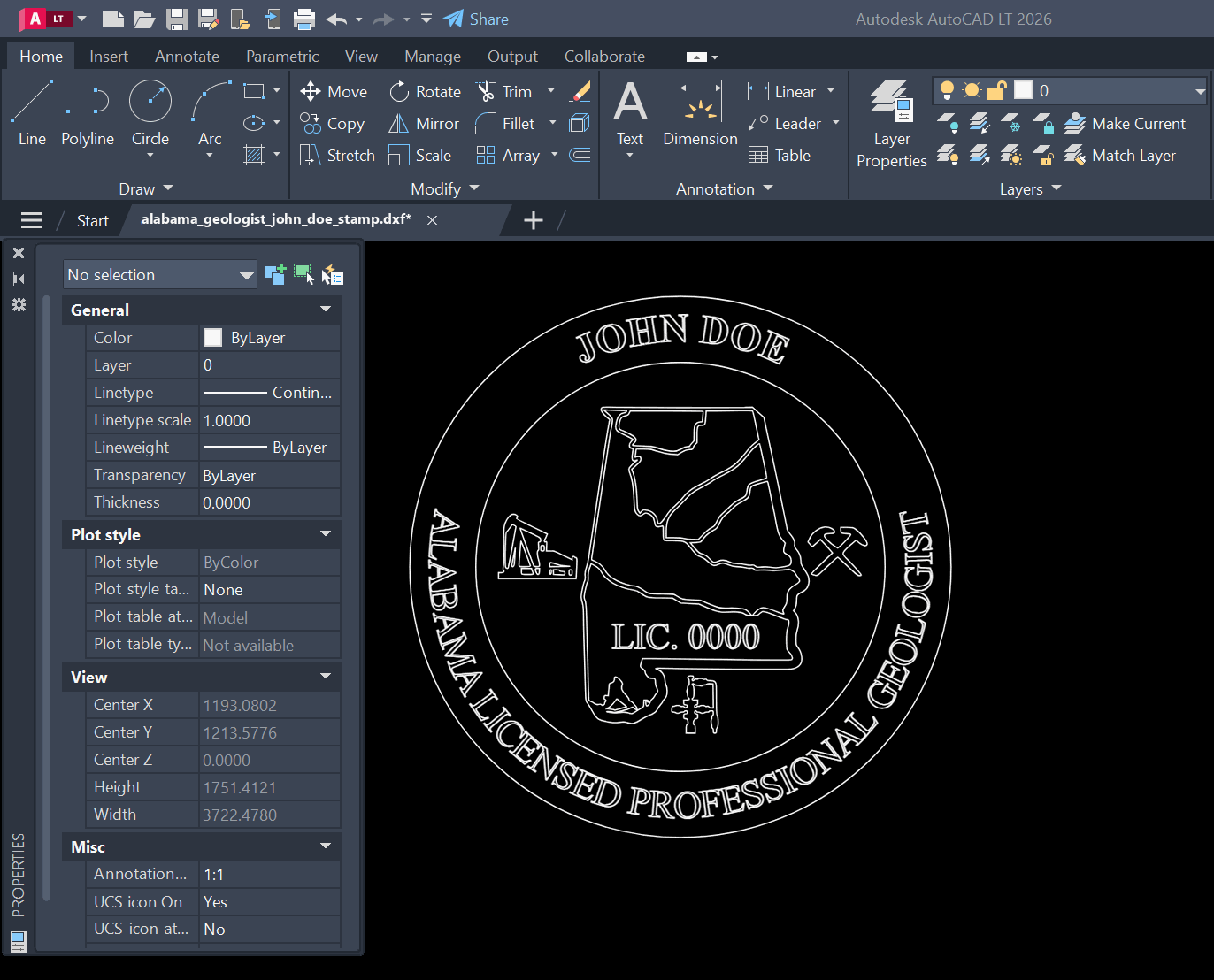Select the Line drawing tool
The height and width of the screenshot is (980, 1214).
click(32, 112)
